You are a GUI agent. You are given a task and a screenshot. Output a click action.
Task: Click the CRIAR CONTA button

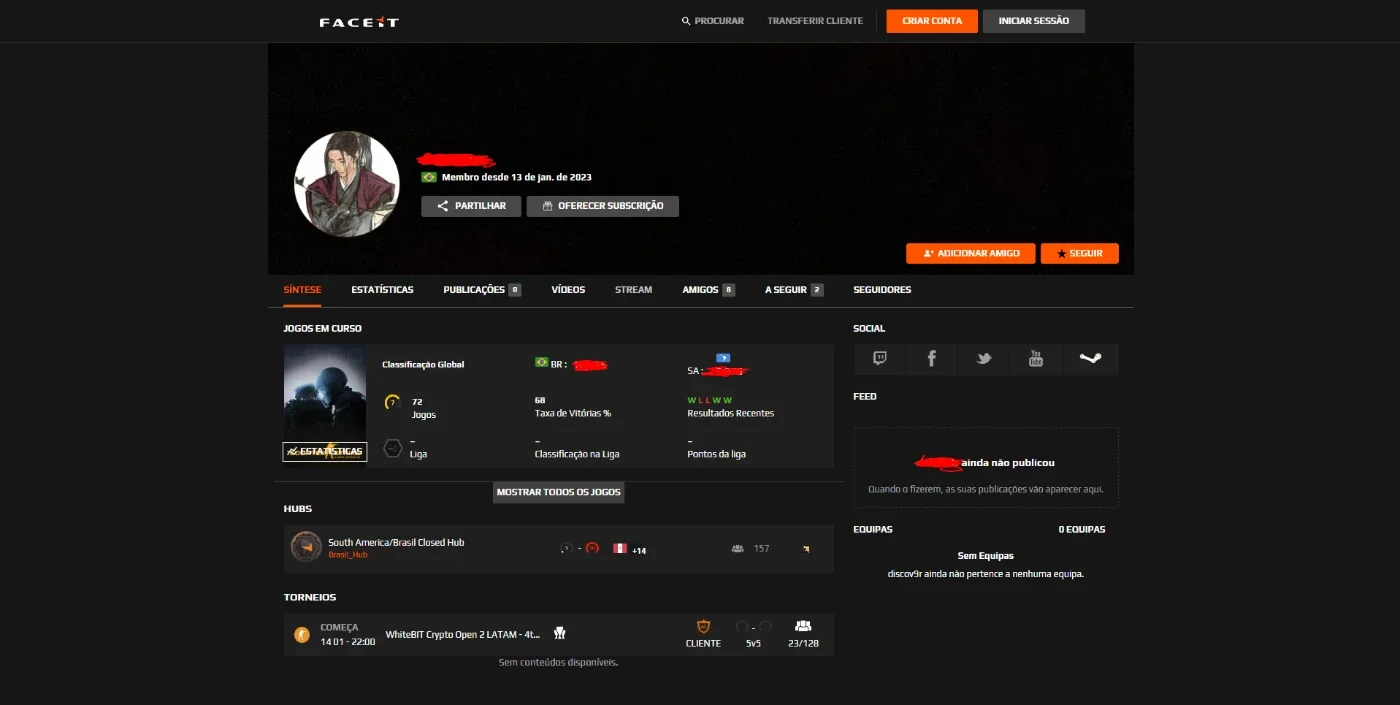coord(932,21)
